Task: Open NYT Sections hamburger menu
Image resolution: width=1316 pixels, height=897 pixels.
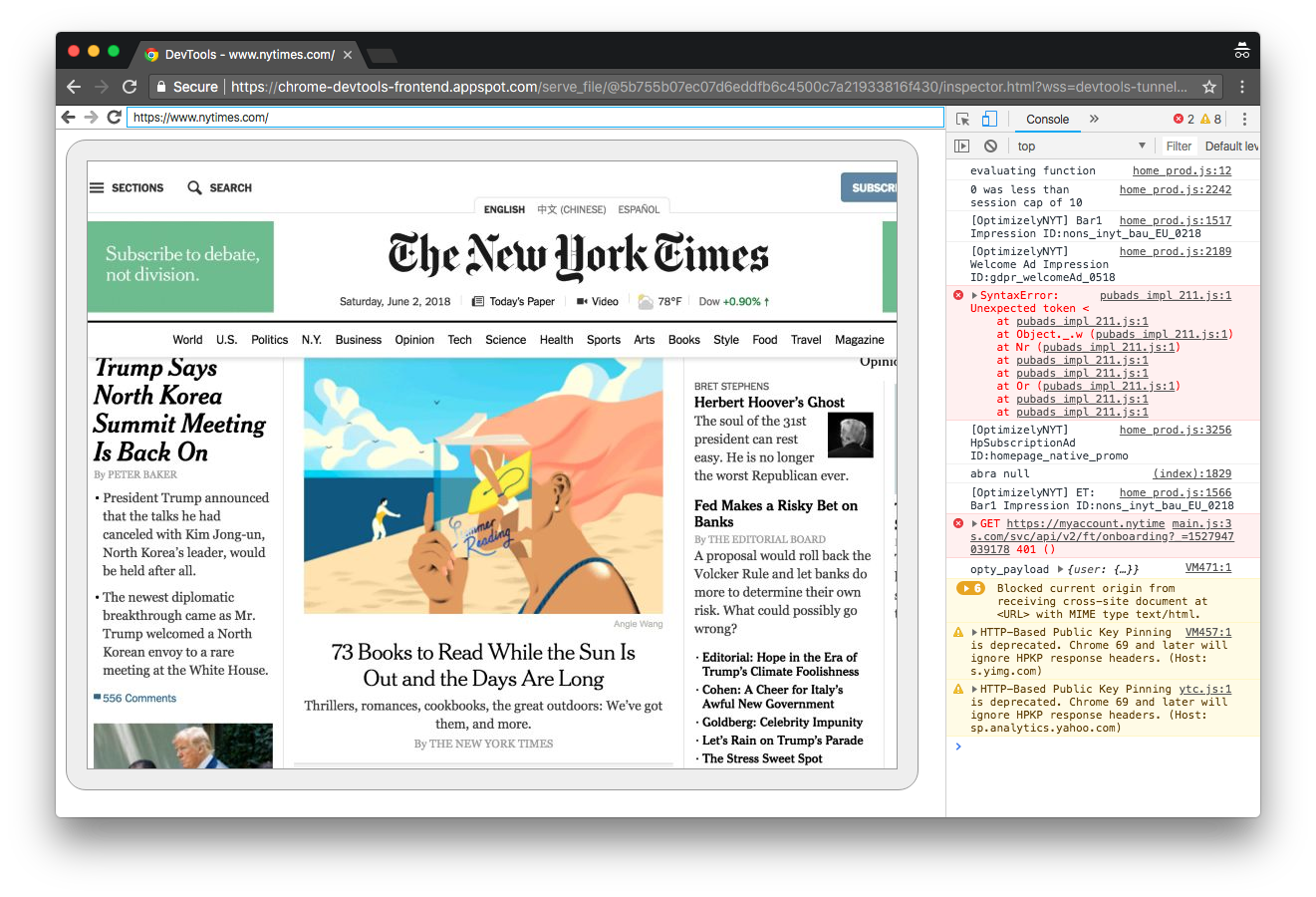Action: pyautogui.click(x=127, y=187)
